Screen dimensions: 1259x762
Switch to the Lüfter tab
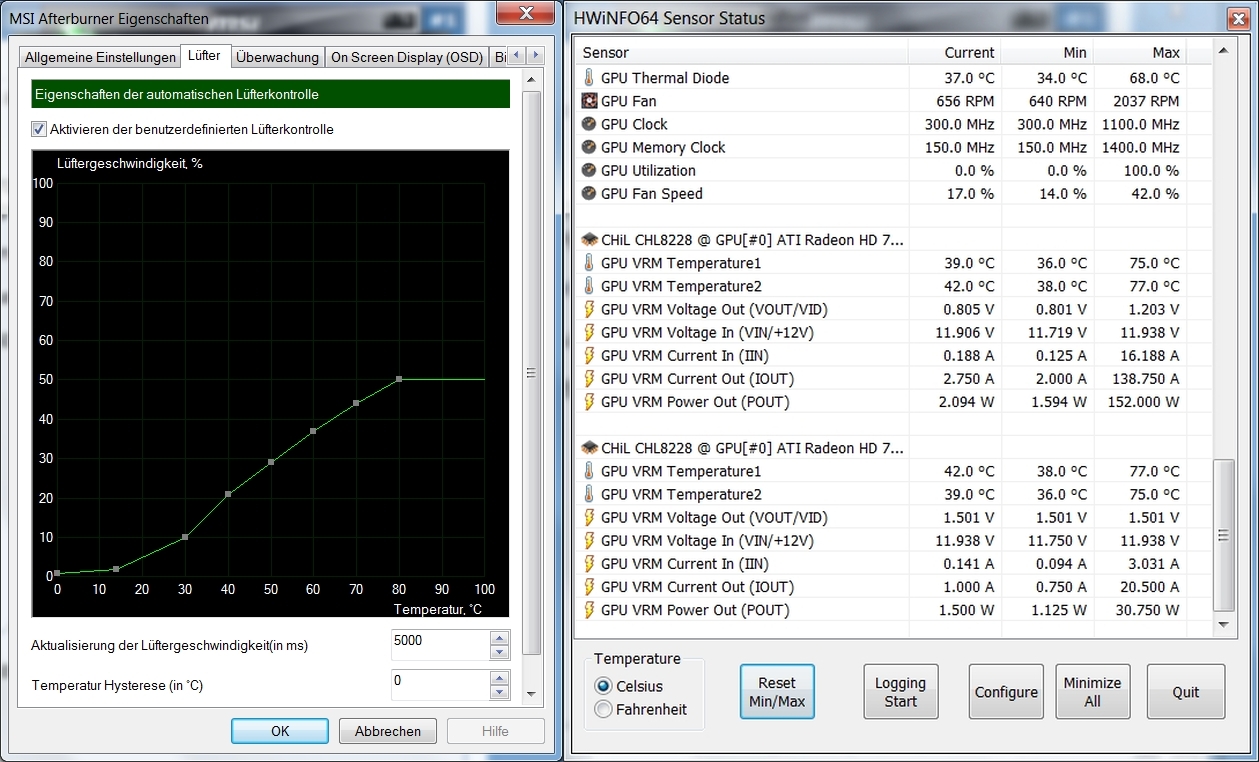[x=205, y=55]
